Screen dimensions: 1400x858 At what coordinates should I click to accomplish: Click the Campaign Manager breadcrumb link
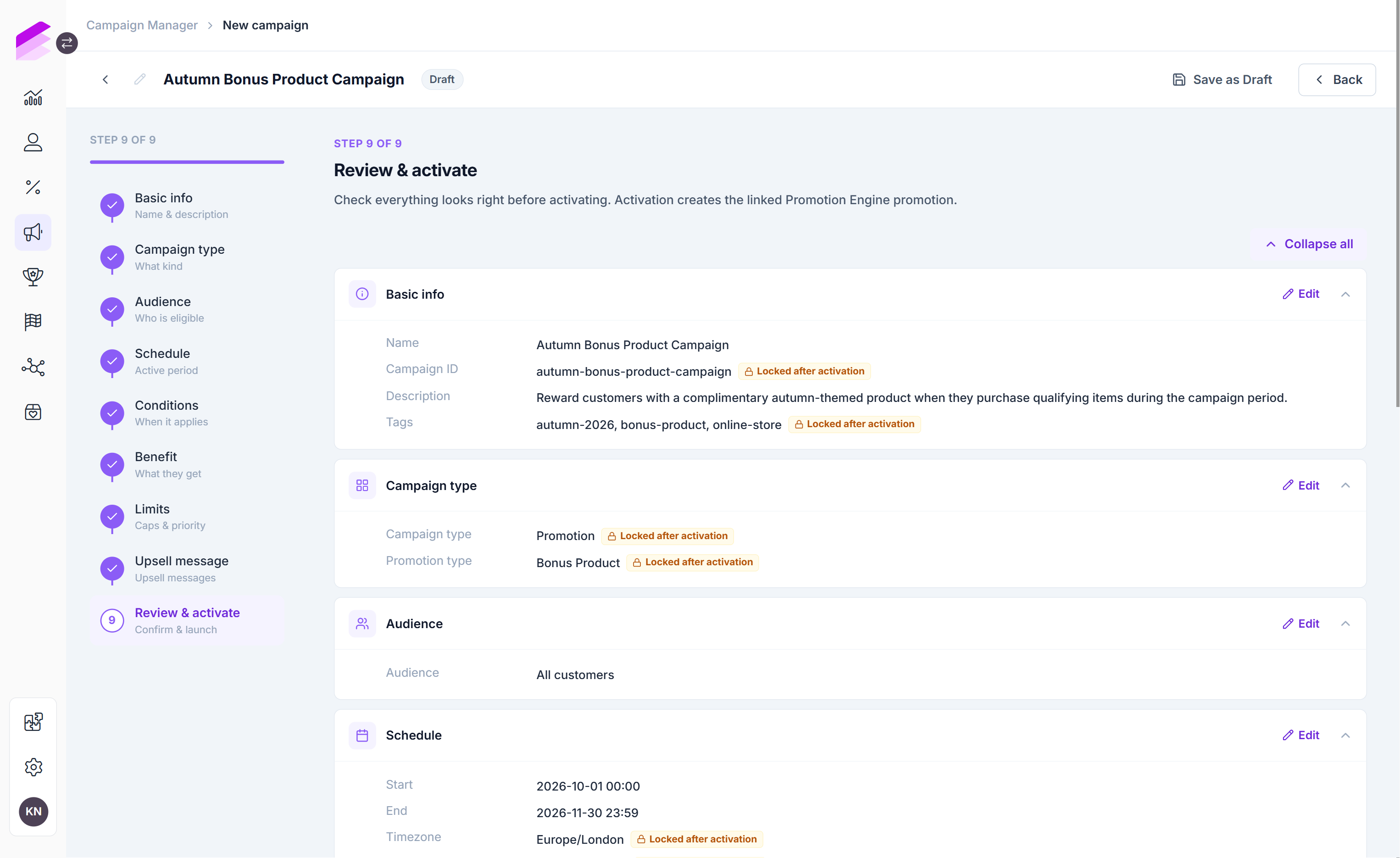pos(142,25)
